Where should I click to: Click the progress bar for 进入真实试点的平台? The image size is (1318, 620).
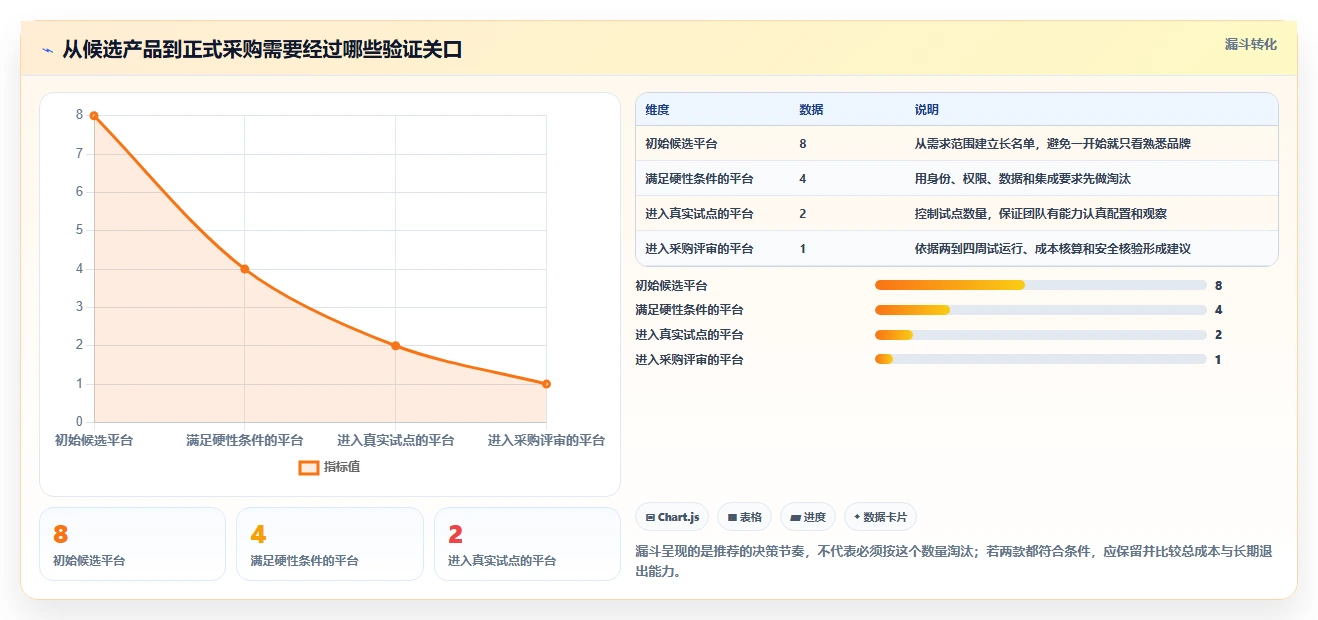(1040, 335)
